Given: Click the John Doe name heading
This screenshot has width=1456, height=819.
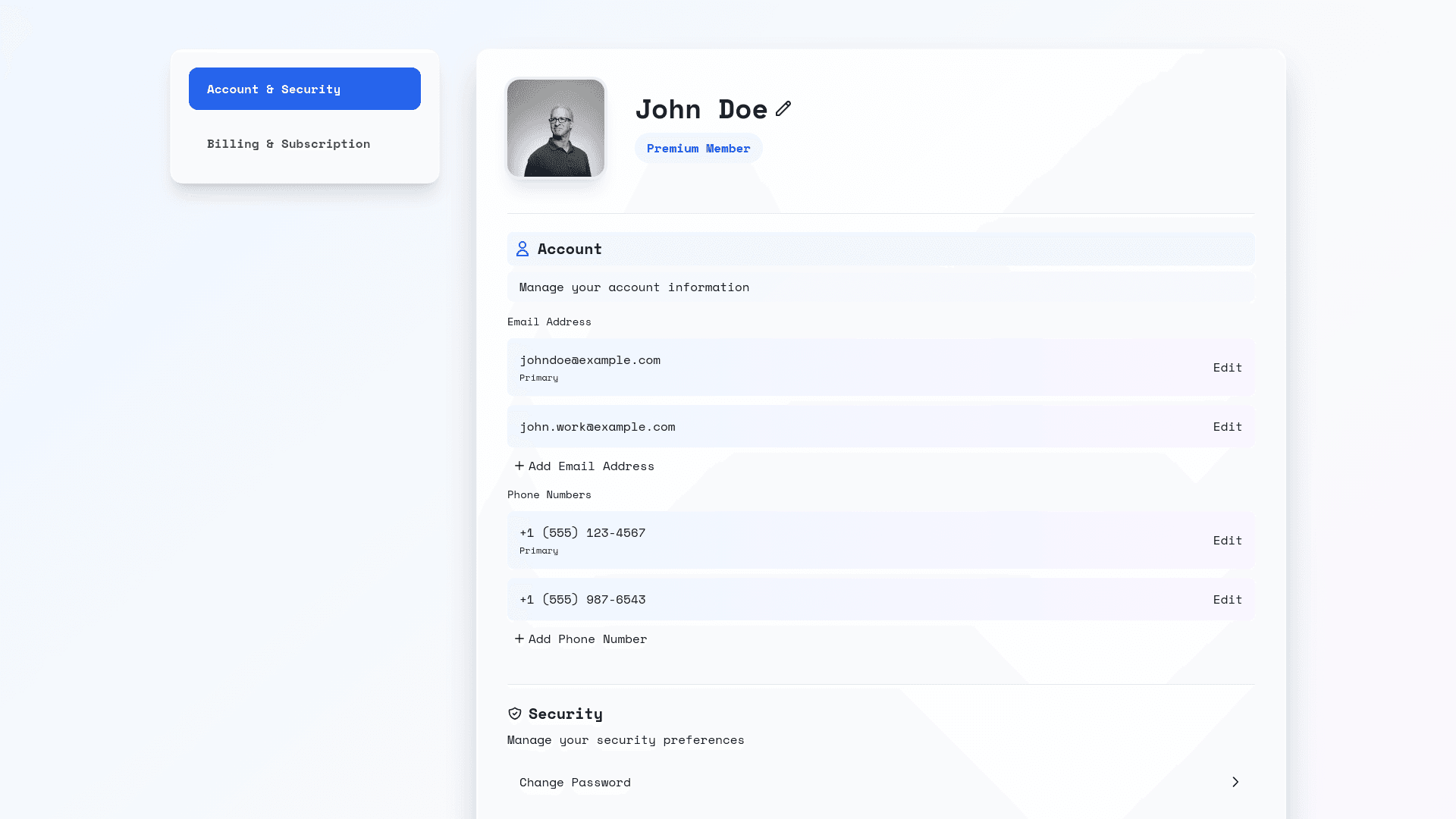Looking at the screenshot, I should (x=701, y=109).
